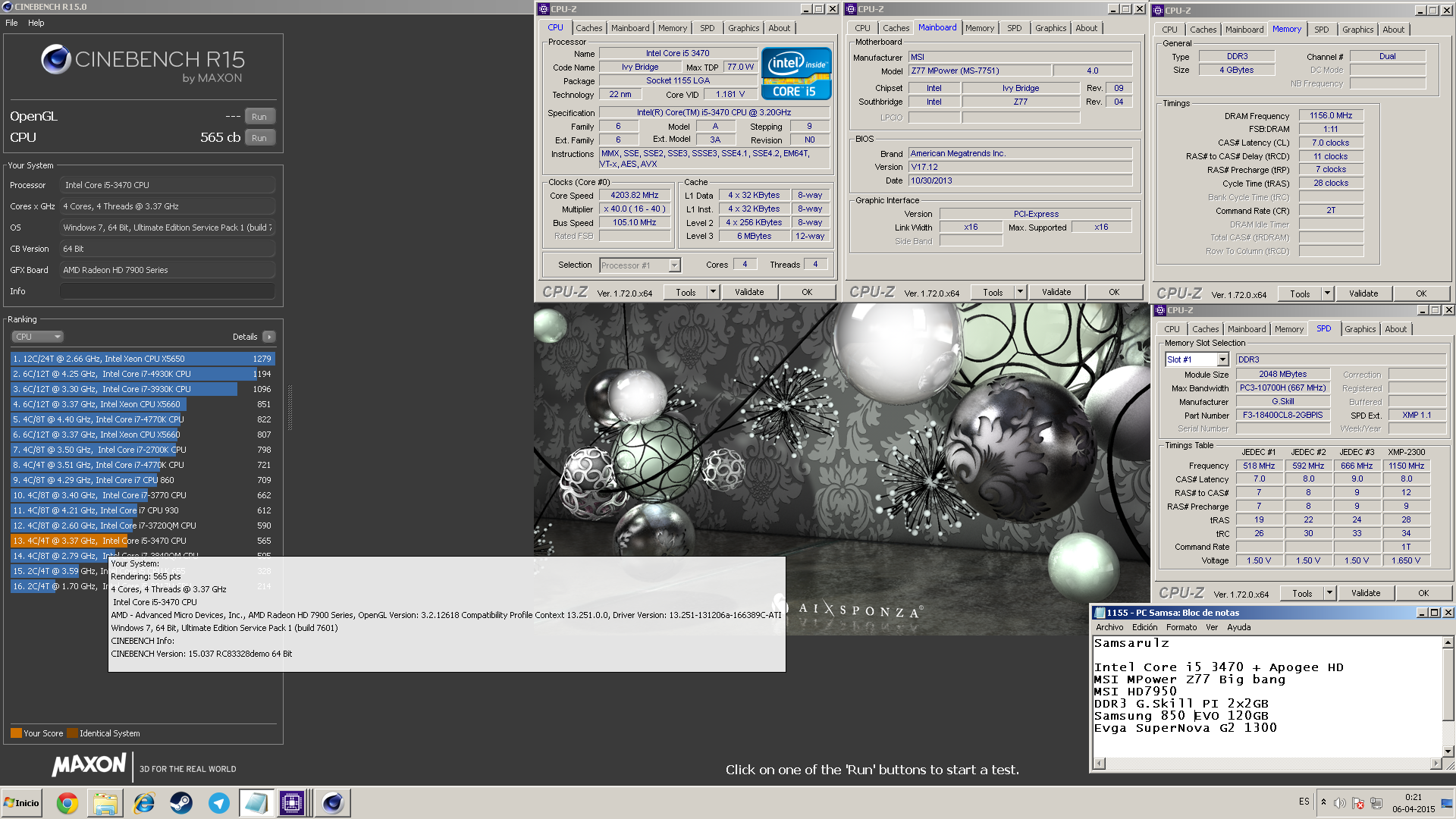Select SPD tab in CPU-Z Memory window
Image resolution: width=1456 pixels, height=819 pixels.
[x=1322, y=30]
